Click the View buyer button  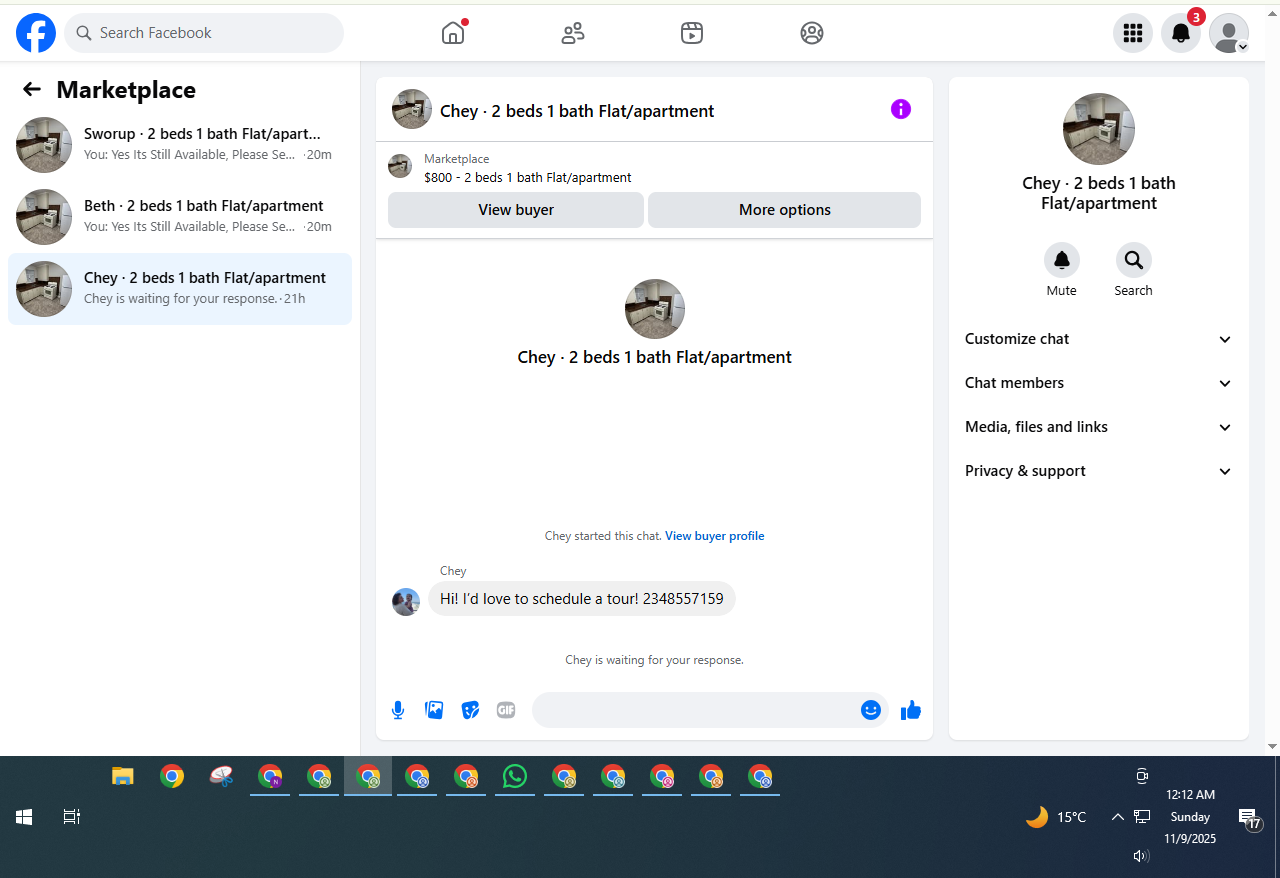pos(516,210)
